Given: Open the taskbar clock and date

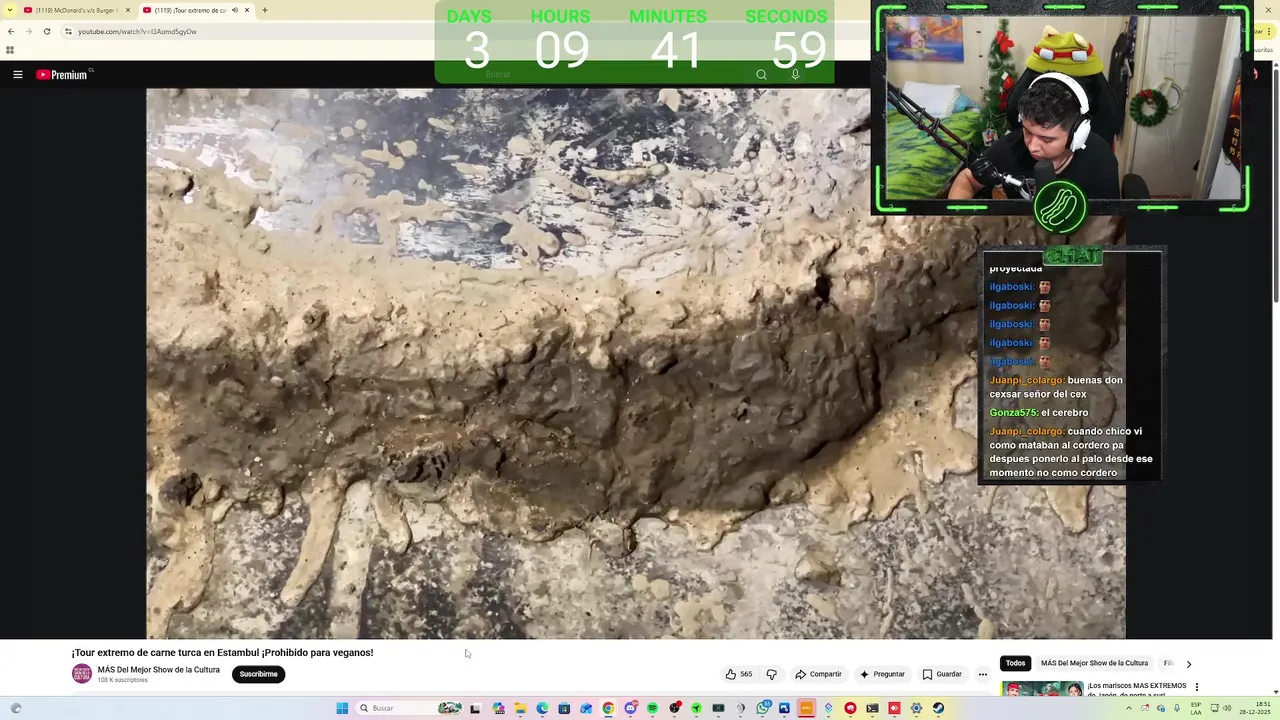Looking at the screenshot, I should pyautogui.click(x=1253, y=708).
